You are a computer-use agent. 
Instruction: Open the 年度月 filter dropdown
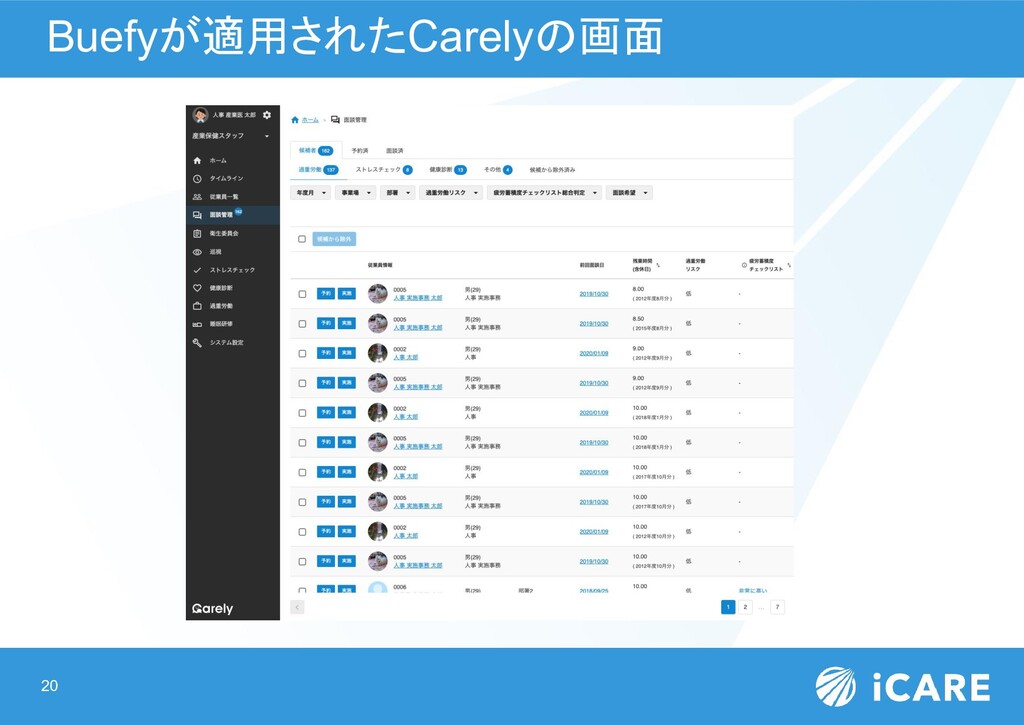point(310,193)
